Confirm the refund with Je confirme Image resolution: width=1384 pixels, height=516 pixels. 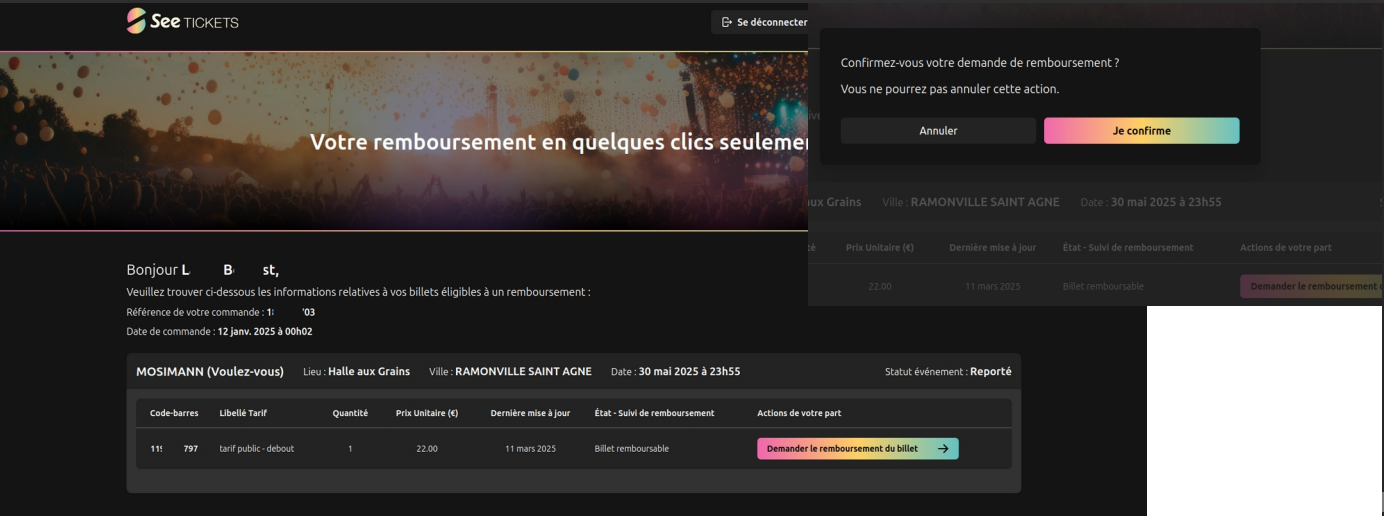[1141, 131]
